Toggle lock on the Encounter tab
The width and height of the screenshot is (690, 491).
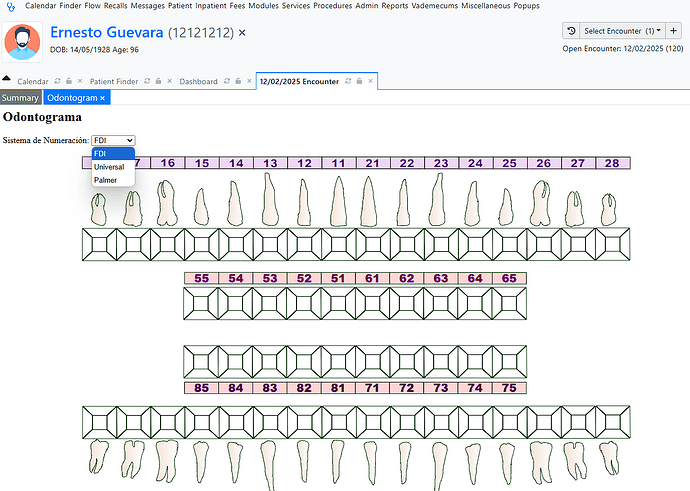point(360,81)
